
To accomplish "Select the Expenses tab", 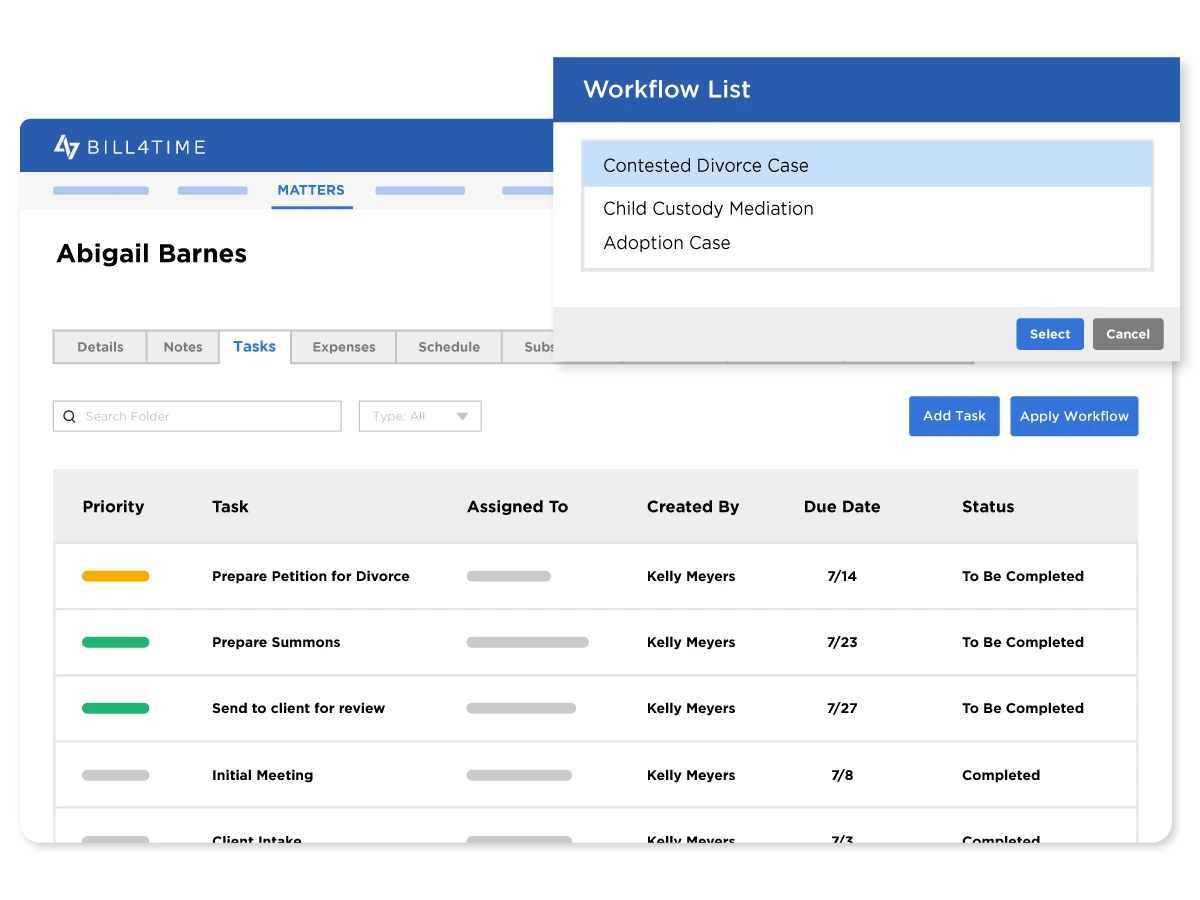I will click(x=344, y=347).
